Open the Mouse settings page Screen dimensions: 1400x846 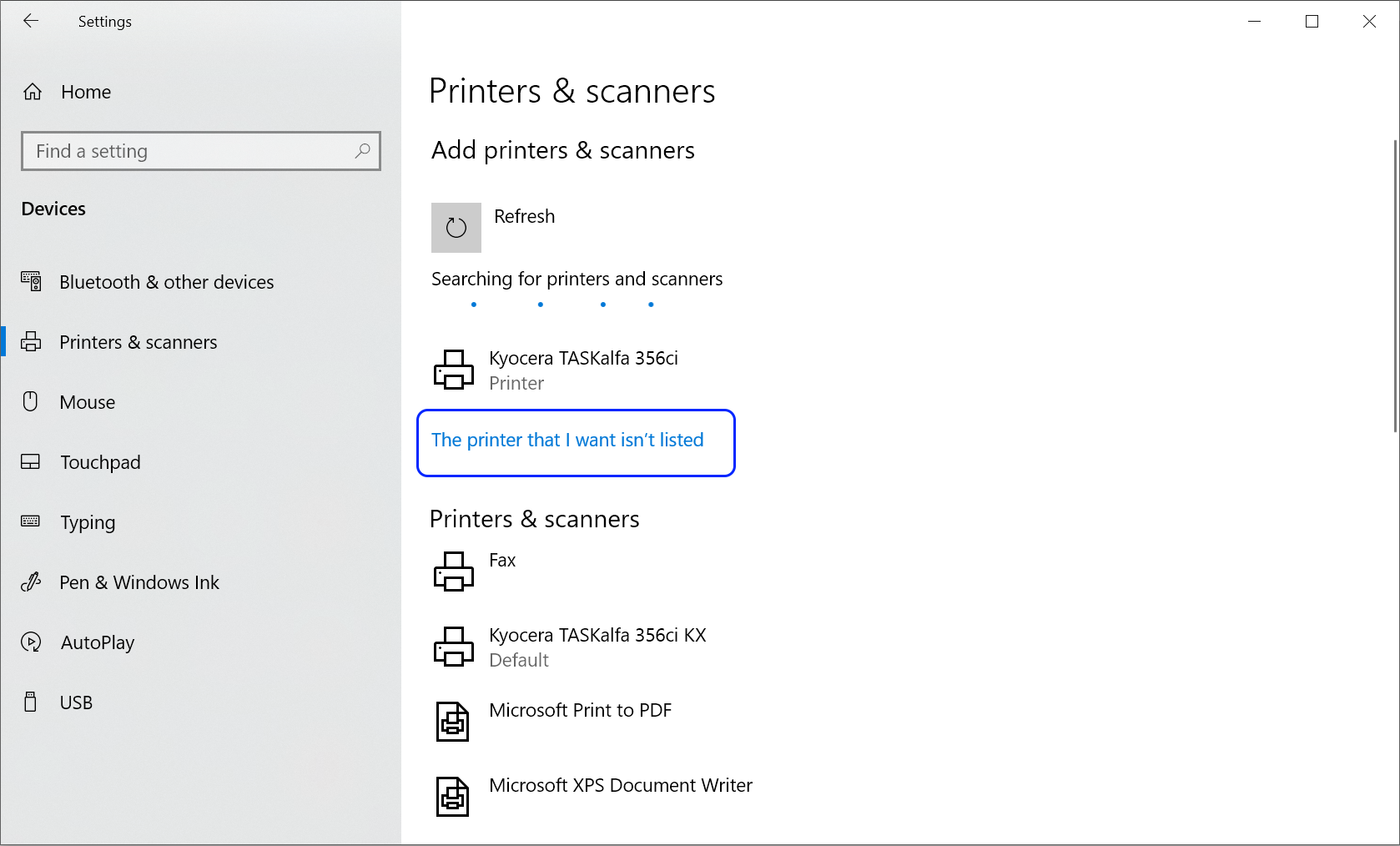88,402
